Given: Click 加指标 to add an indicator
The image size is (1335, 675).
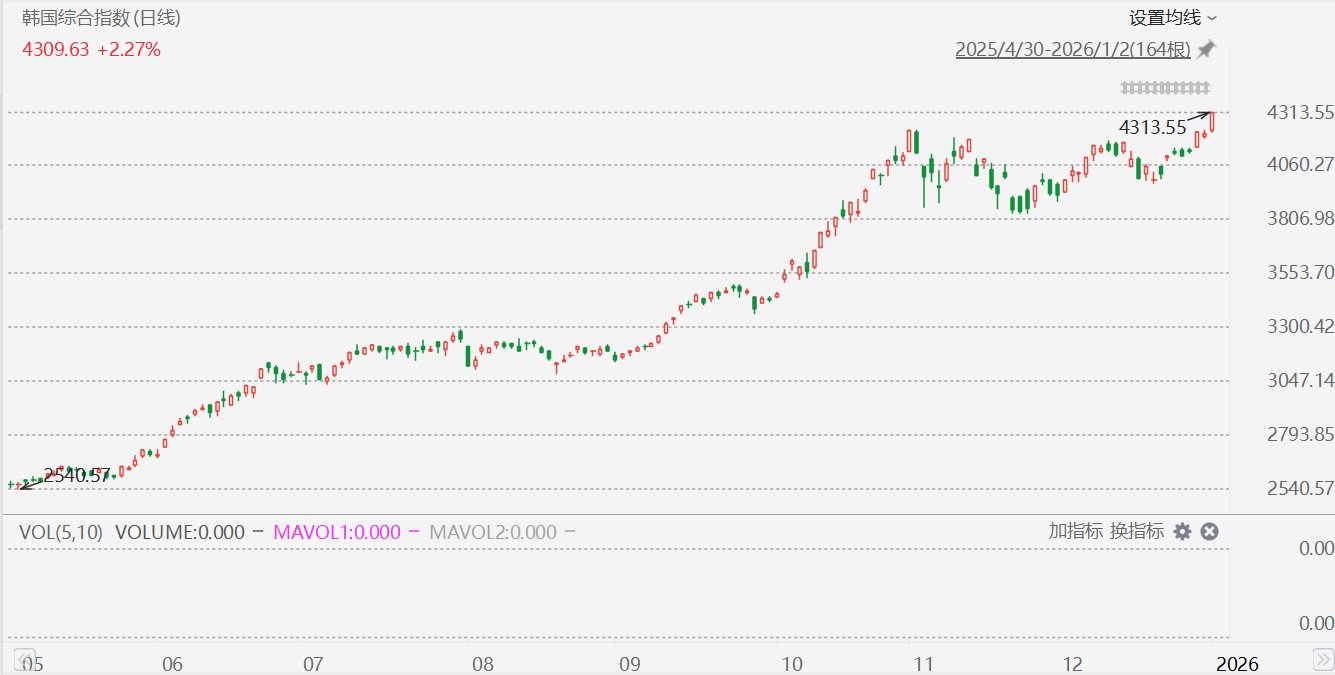Looking at the screenshot, I should coord(1076,531).
